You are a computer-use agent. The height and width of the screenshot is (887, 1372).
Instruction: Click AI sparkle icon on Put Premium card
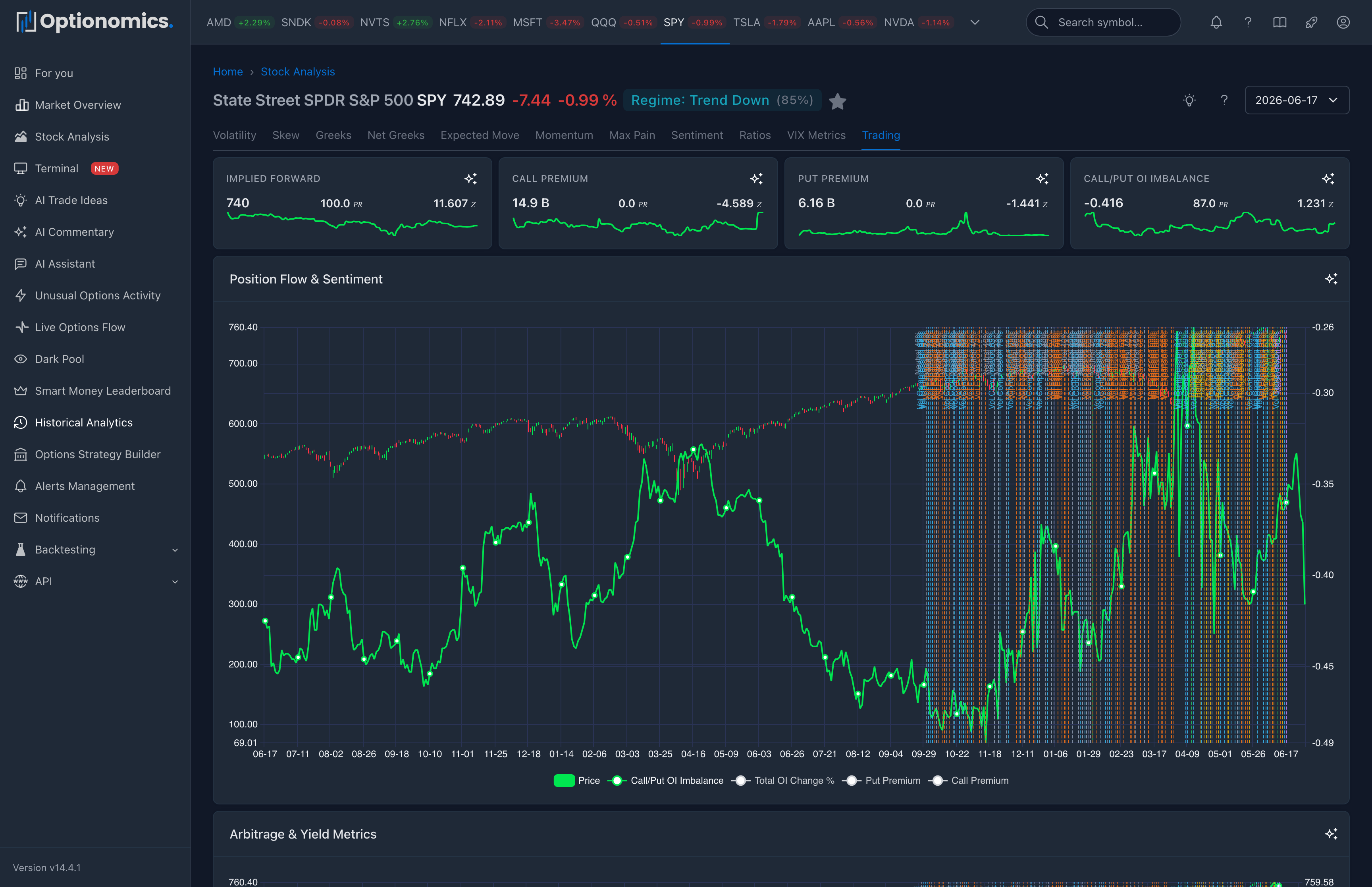[1042, 179]
